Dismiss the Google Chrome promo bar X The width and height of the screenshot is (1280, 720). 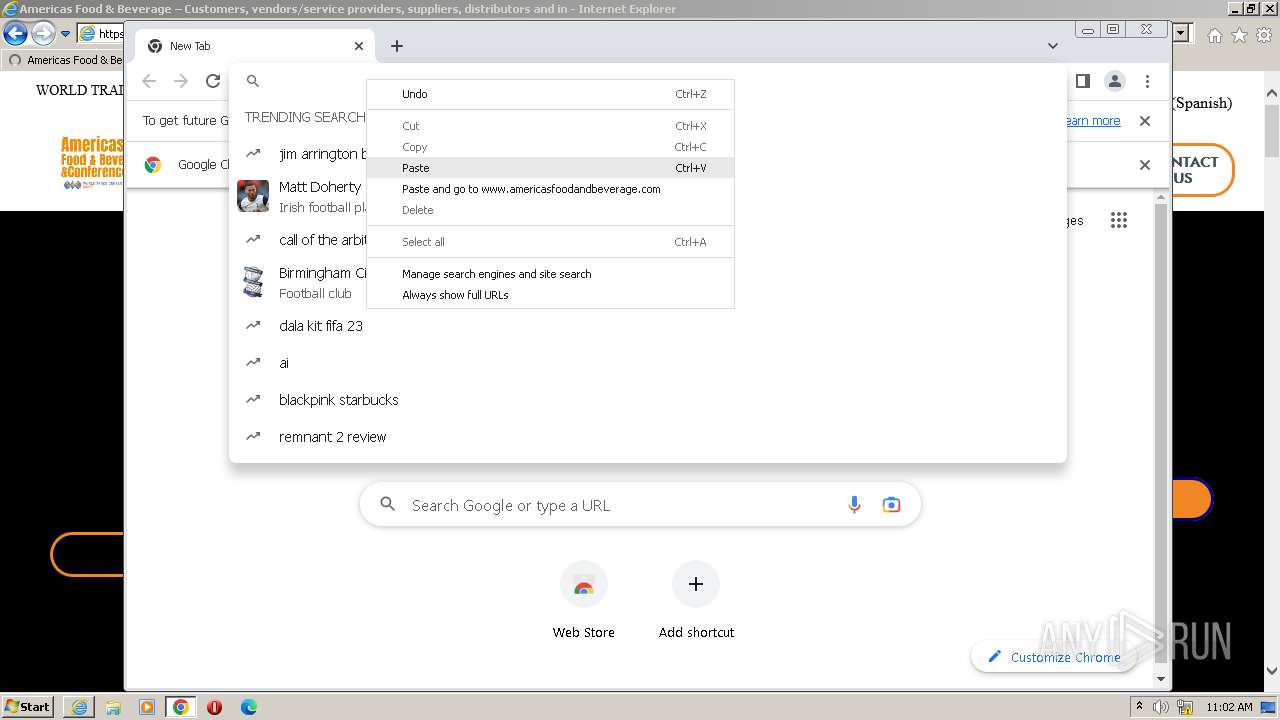[1145, 165]
